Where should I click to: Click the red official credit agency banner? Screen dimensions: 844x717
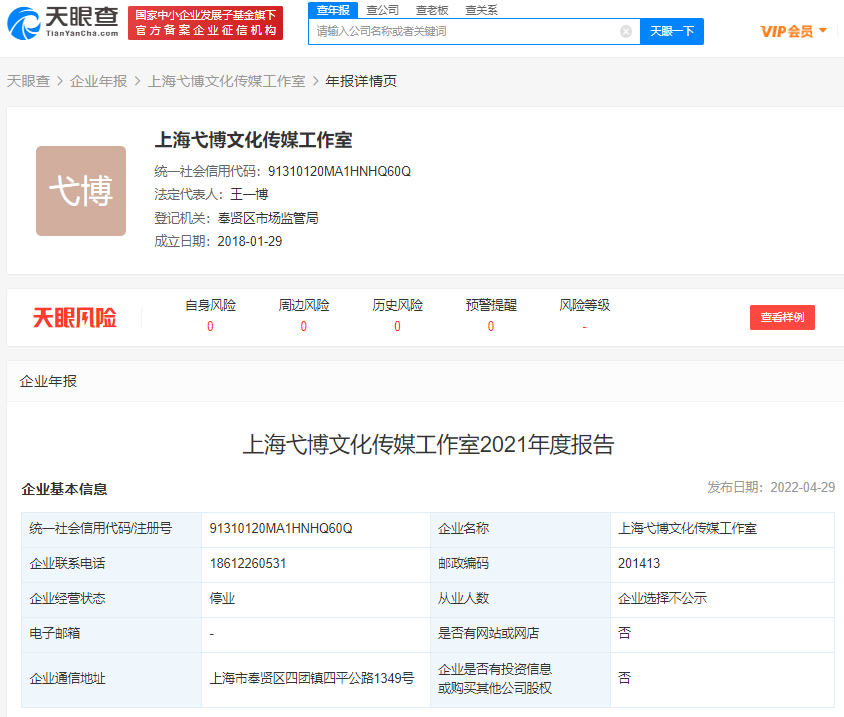(205, 22)
